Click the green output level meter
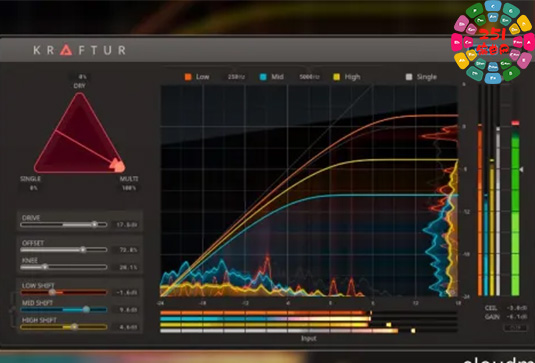Image resolution: width=535 pixels, height=363 pixels. pos(515,213)
